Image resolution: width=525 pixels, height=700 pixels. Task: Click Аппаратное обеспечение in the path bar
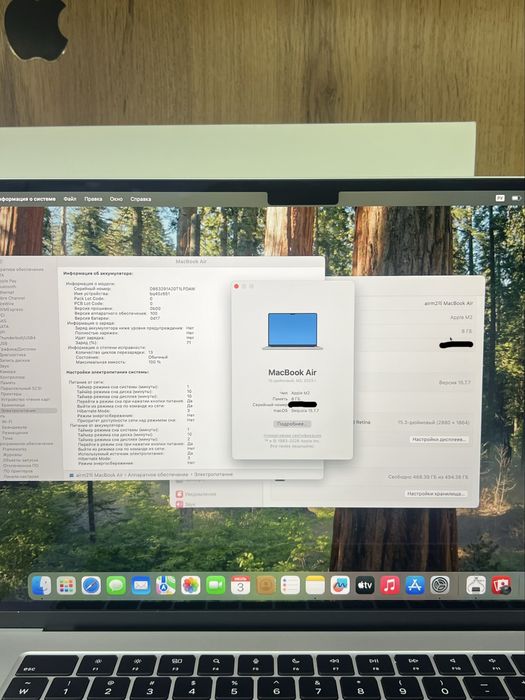[158, 475]
